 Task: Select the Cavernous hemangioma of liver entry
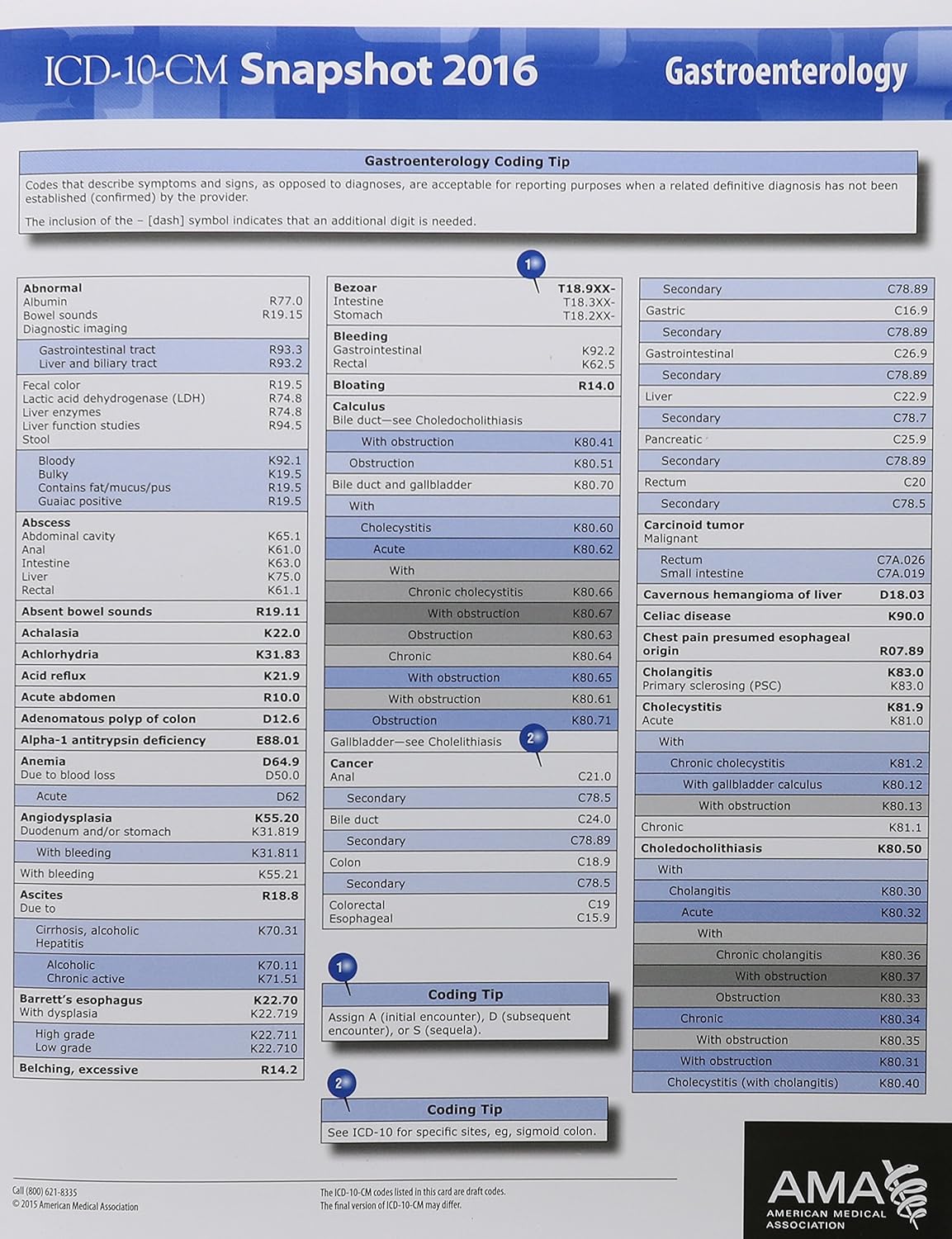click(781, 594)
